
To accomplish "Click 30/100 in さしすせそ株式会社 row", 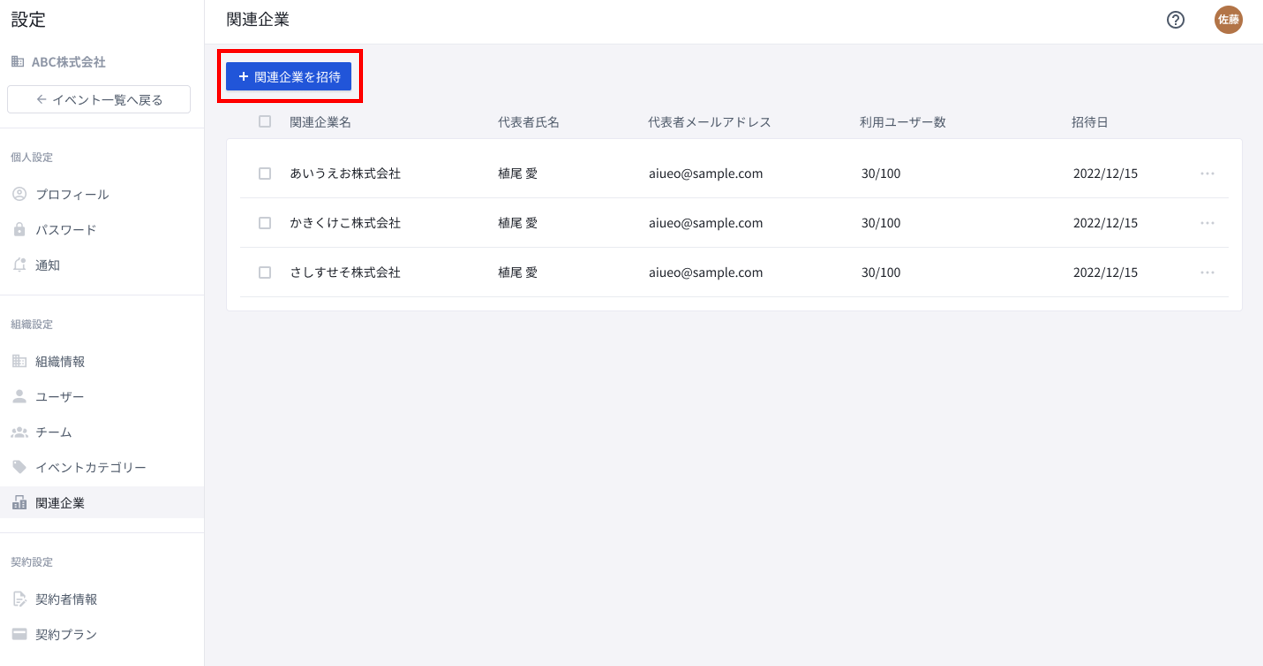I will pyautogui.click(x=881, y=272).
